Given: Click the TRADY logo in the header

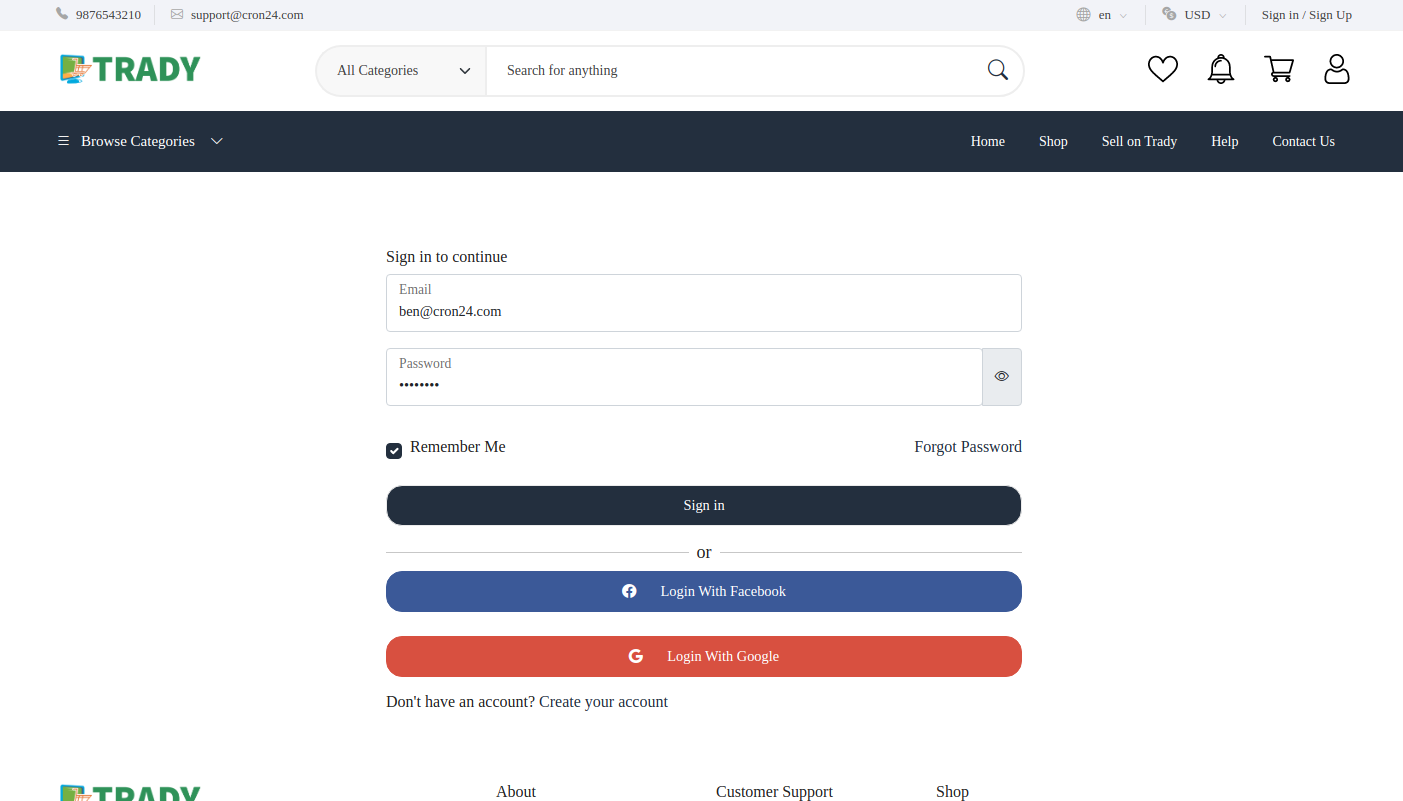Looking at the screenshot, I should pyautogui.click(x=129, y=69).
